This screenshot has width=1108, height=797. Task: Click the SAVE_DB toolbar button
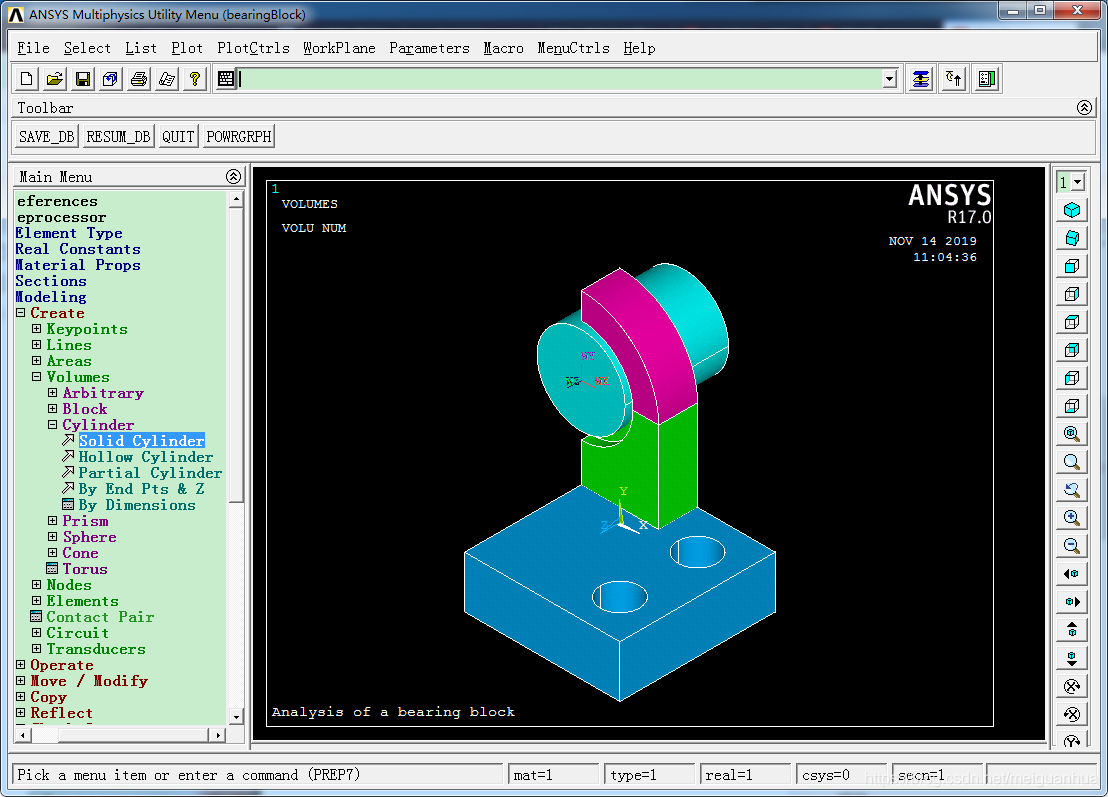47,136
